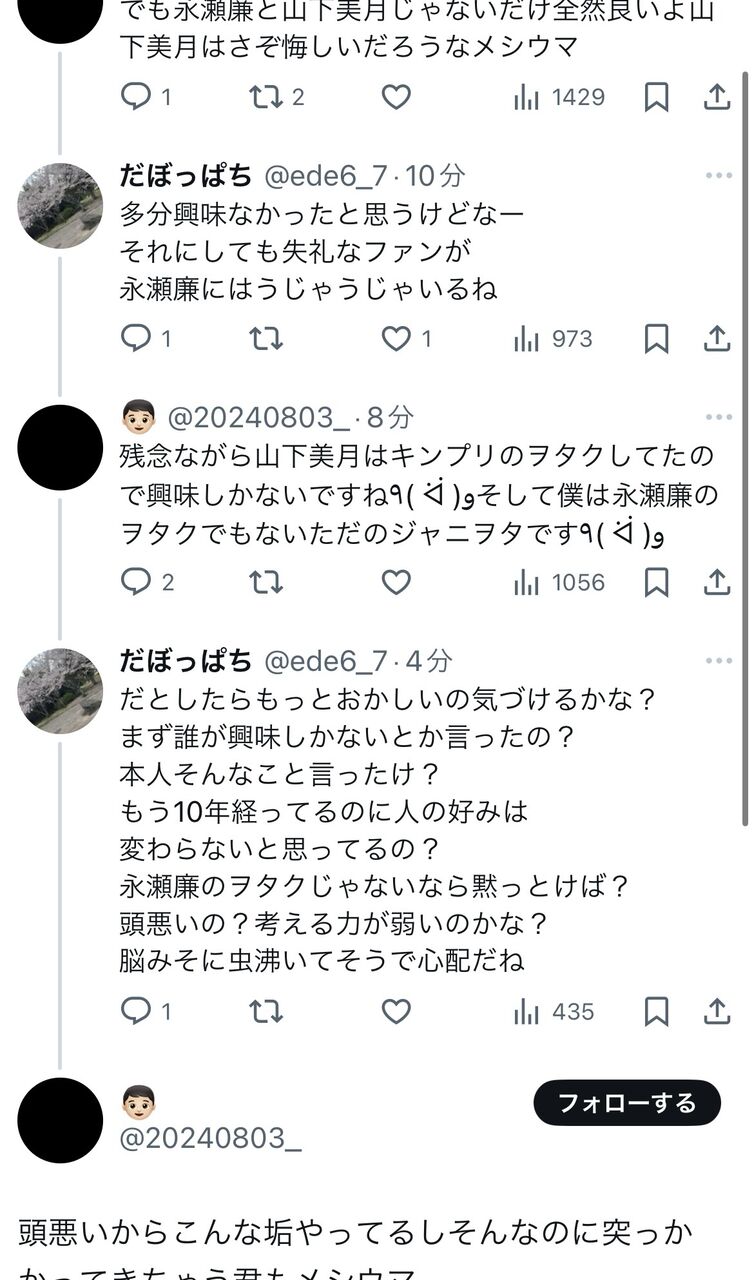Bookmark the tweet with 973 views
This screenshot has width=754, height=1280.
pos(656,339)
